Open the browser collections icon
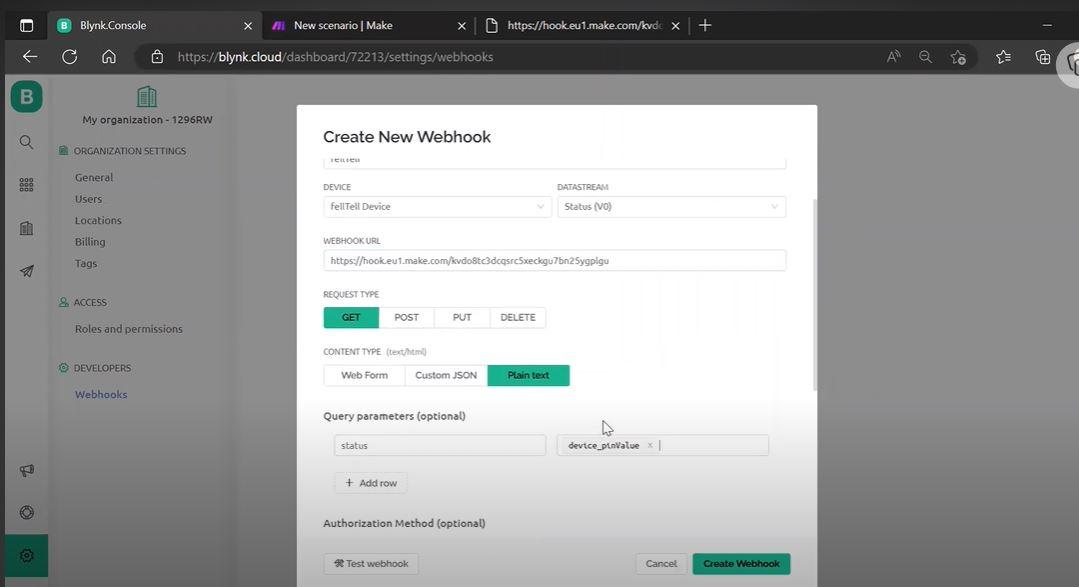1079x587 pixels. click(1043, 56)
